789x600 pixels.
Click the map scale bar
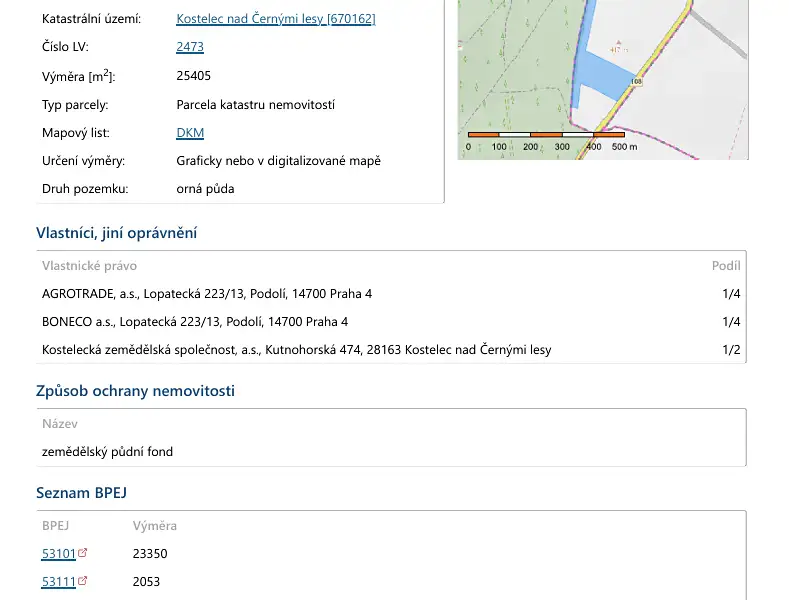pos(546,134)
